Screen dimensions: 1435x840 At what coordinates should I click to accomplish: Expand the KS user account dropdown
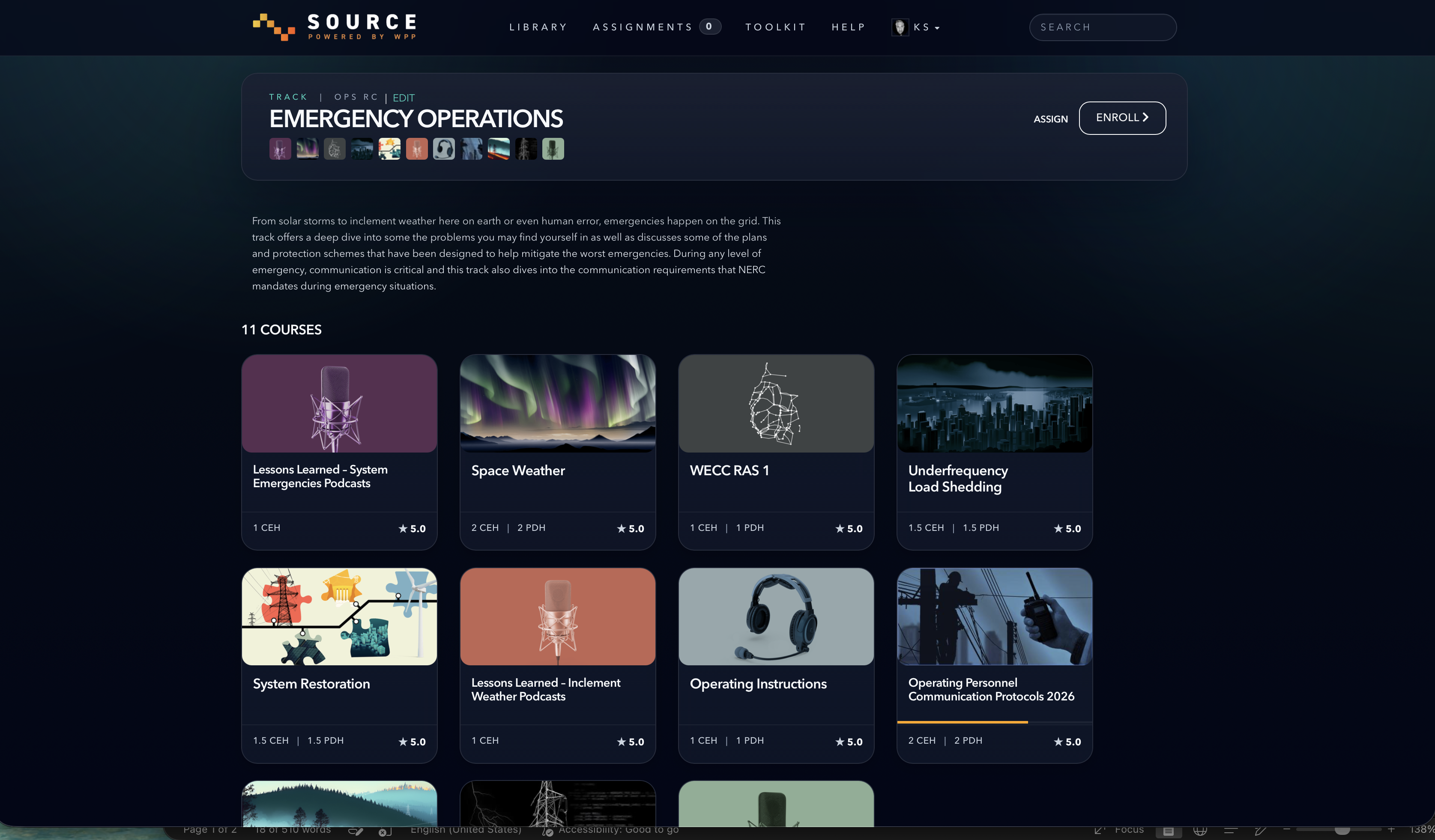coord(927,27)
